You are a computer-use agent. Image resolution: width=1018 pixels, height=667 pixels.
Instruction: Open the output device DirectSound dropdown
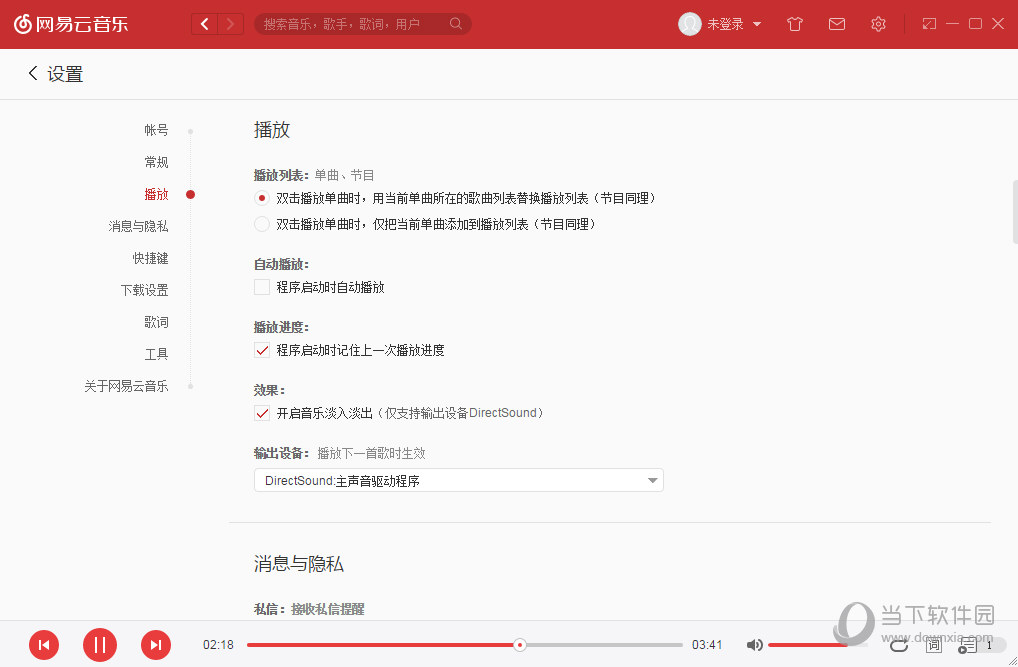pyautogui.click(x=458, y=479)
